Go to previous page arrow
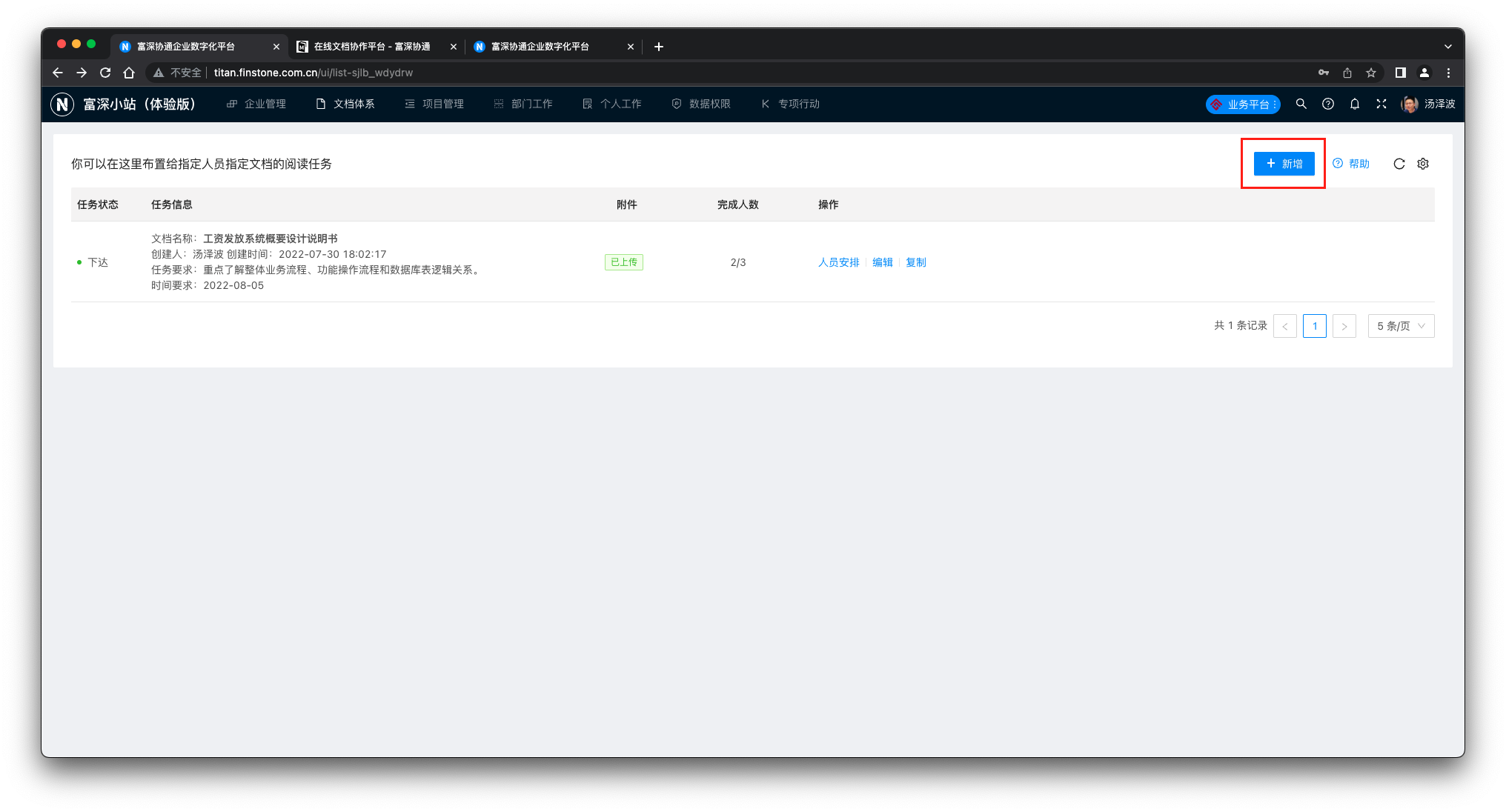 pyautogui.click(x=1285, y=326)
